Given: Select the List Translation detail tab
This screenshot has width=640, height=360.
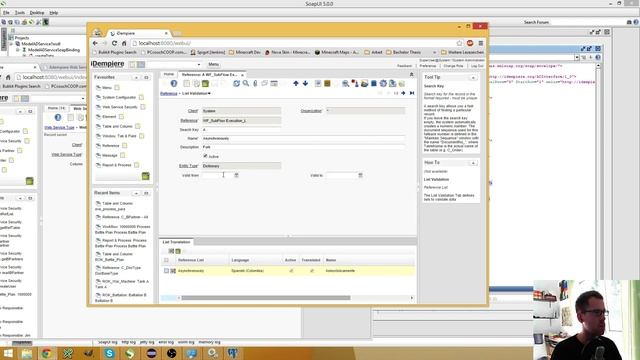Looking at the screenshot, I should click(176, 242).
